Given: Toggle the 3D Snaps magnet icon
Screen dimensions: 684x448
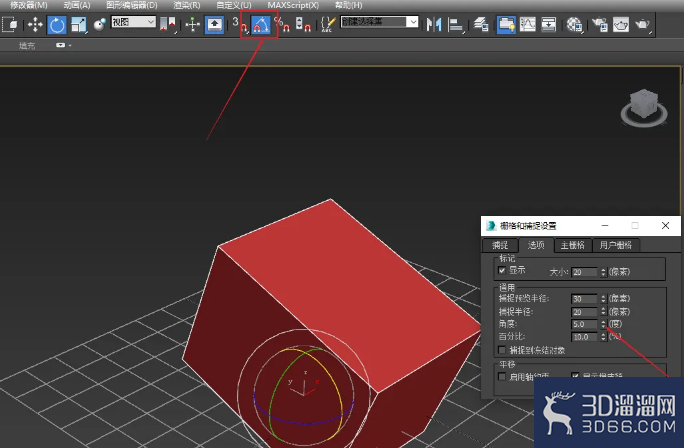Looking at the screenshot, I should pyautogui.click(x=239, y=24).
